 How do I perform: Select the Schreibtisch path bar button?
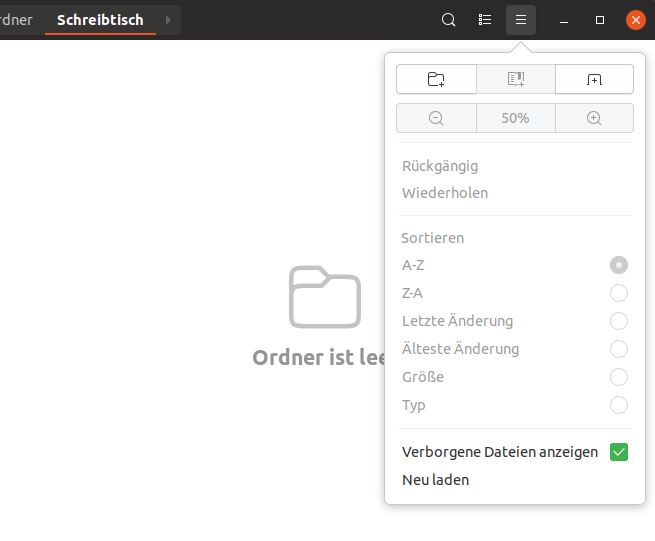pos(100,20)
